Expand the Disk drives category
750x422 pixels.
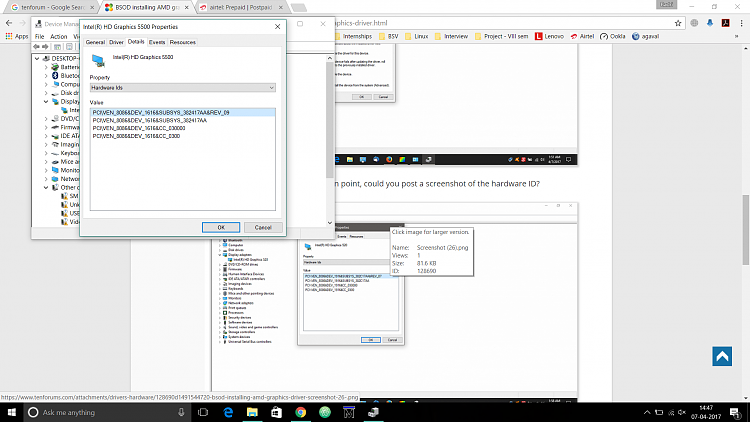tap(46, 93)
